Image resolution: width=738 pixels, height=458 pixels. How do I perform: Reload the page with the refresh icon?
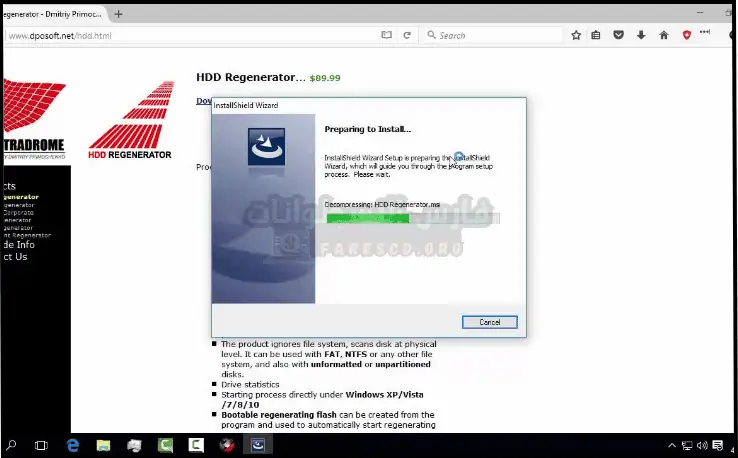407,35
